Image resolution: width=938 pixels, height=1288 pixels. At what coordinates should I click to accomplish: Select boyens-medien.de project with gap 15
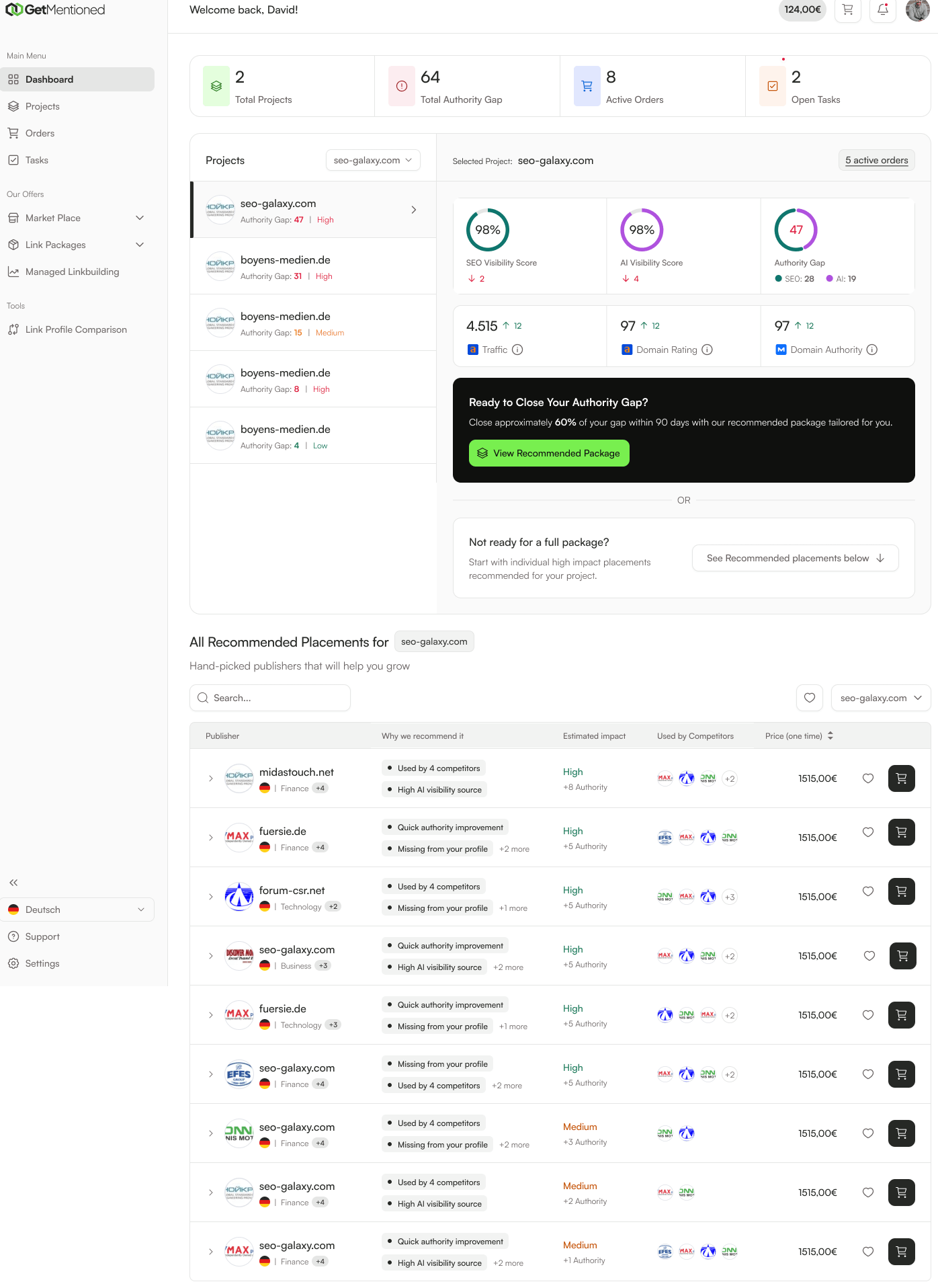click(313, 323)
